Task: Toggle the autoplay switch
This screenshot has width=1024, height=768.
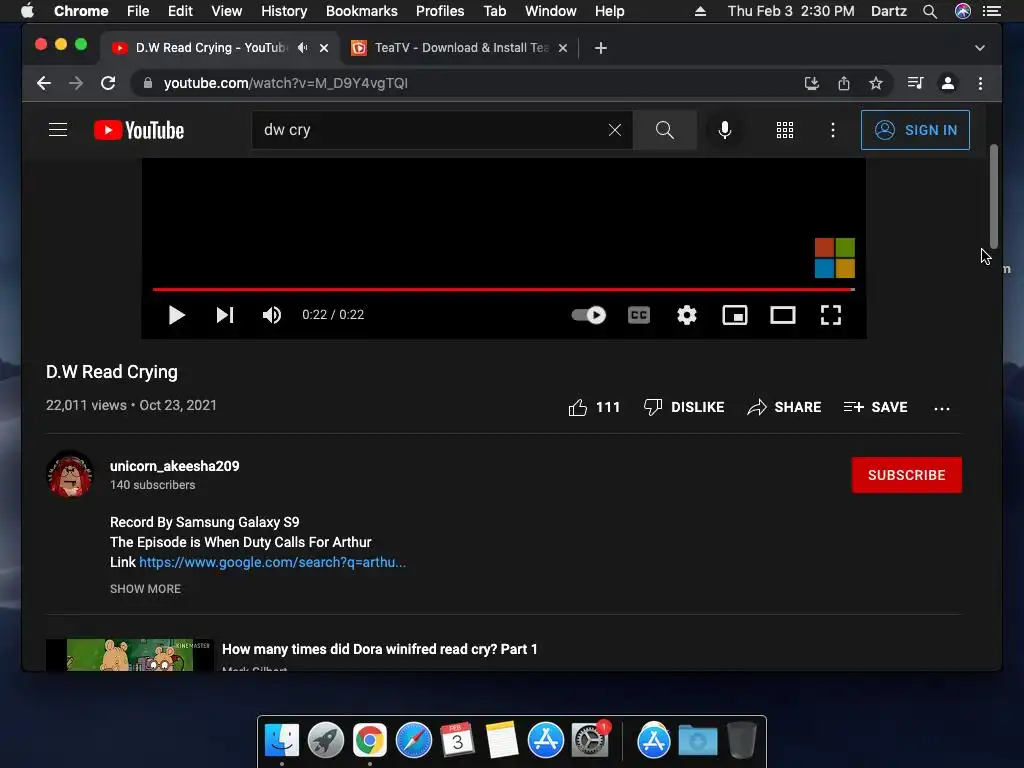Action: [x=588, y=315]
